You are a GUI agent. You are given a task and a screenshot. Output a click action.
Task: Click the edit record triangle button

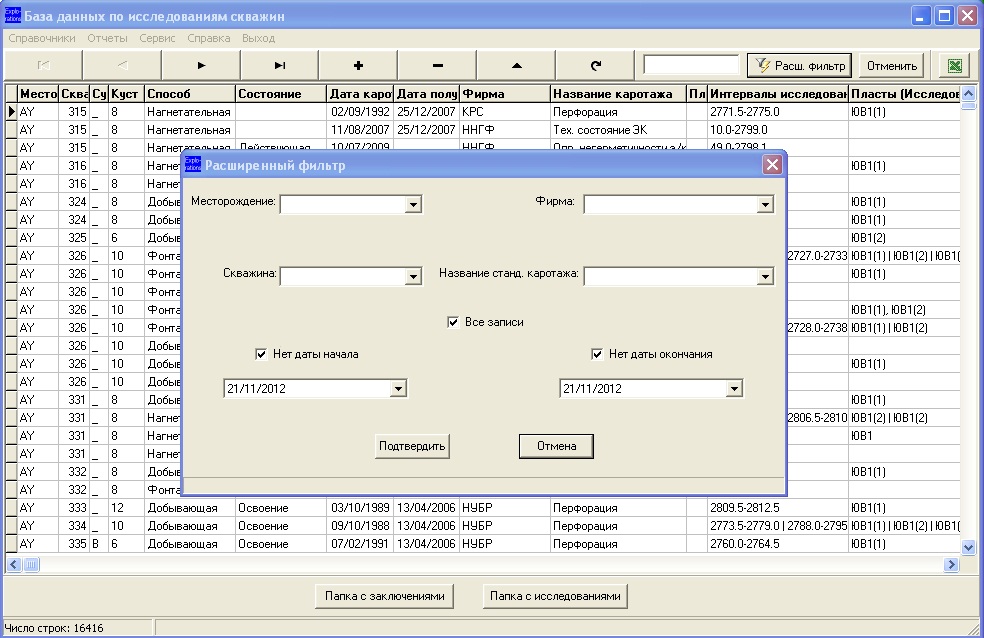coord(516,65)
